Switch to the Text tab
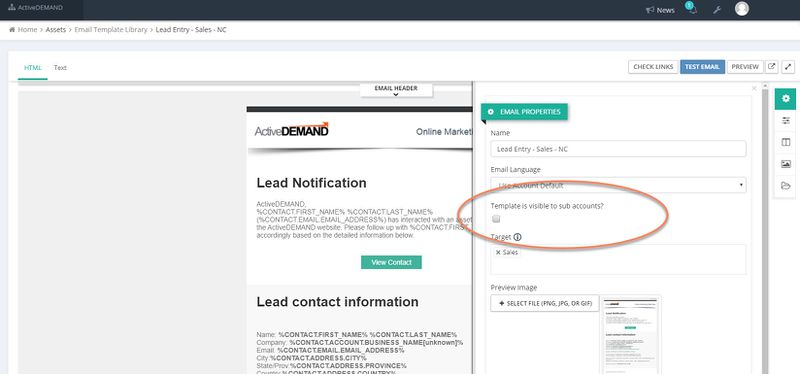Viewport: 800px width, 374px height. [x=60, y=67]
